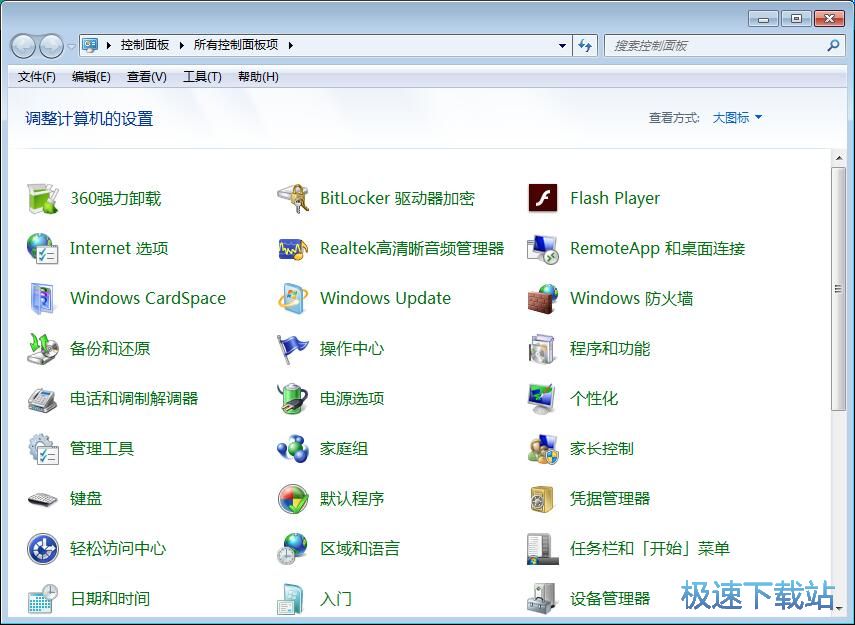
Task: Open the Windows Update icon
Action: [293, 298]
